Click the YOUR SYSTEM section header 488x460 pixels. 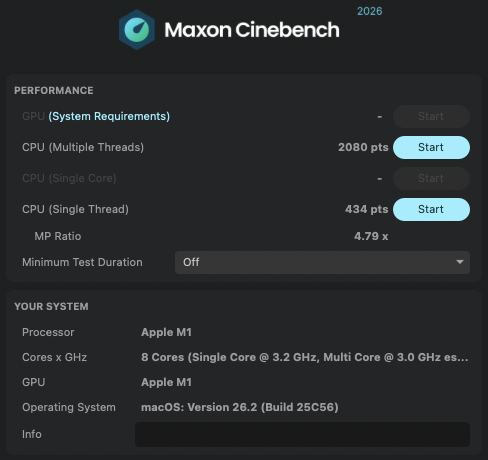[x=51, y=307]
